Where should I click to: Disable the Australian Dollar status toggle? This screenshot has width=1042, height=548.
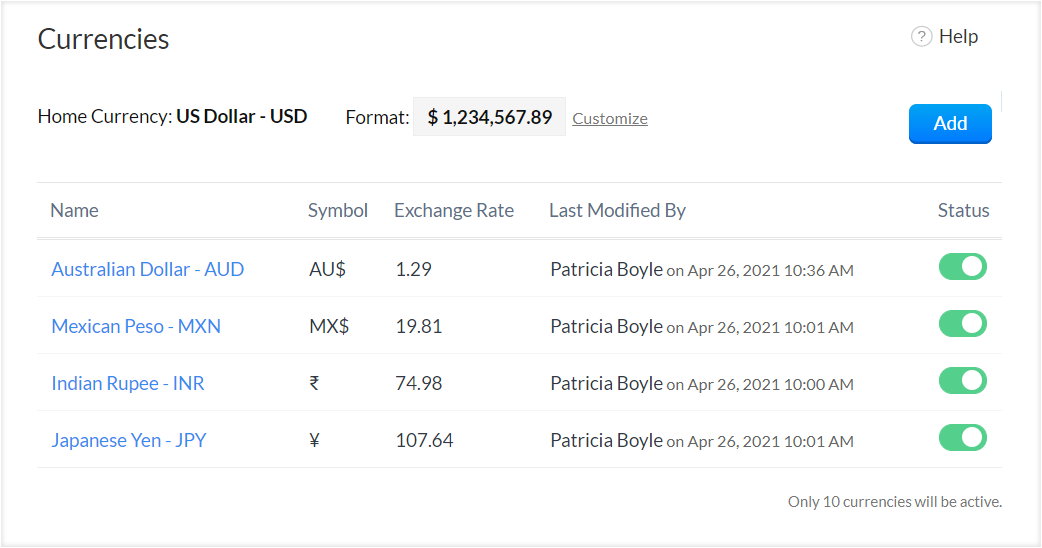pos(962,267)
